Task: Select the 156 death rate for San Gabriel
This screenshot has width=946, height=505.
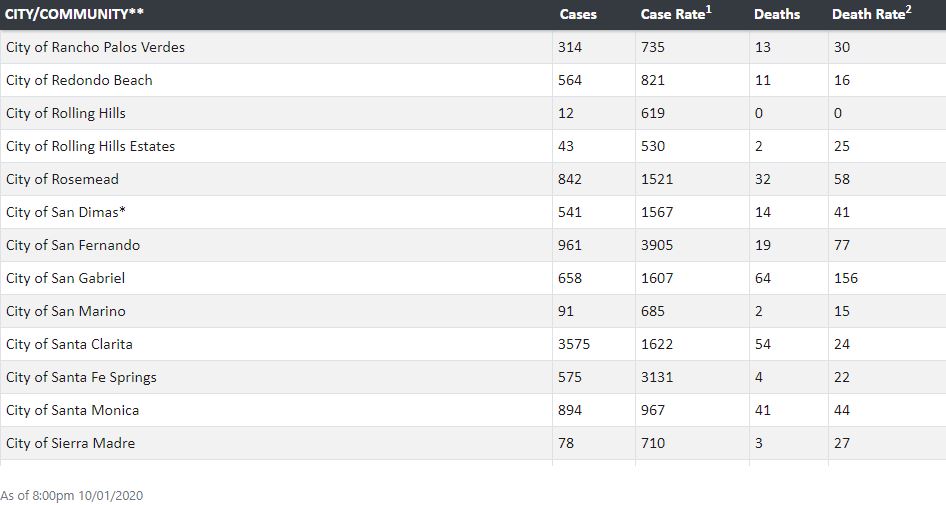Action: tap(845, 278)
